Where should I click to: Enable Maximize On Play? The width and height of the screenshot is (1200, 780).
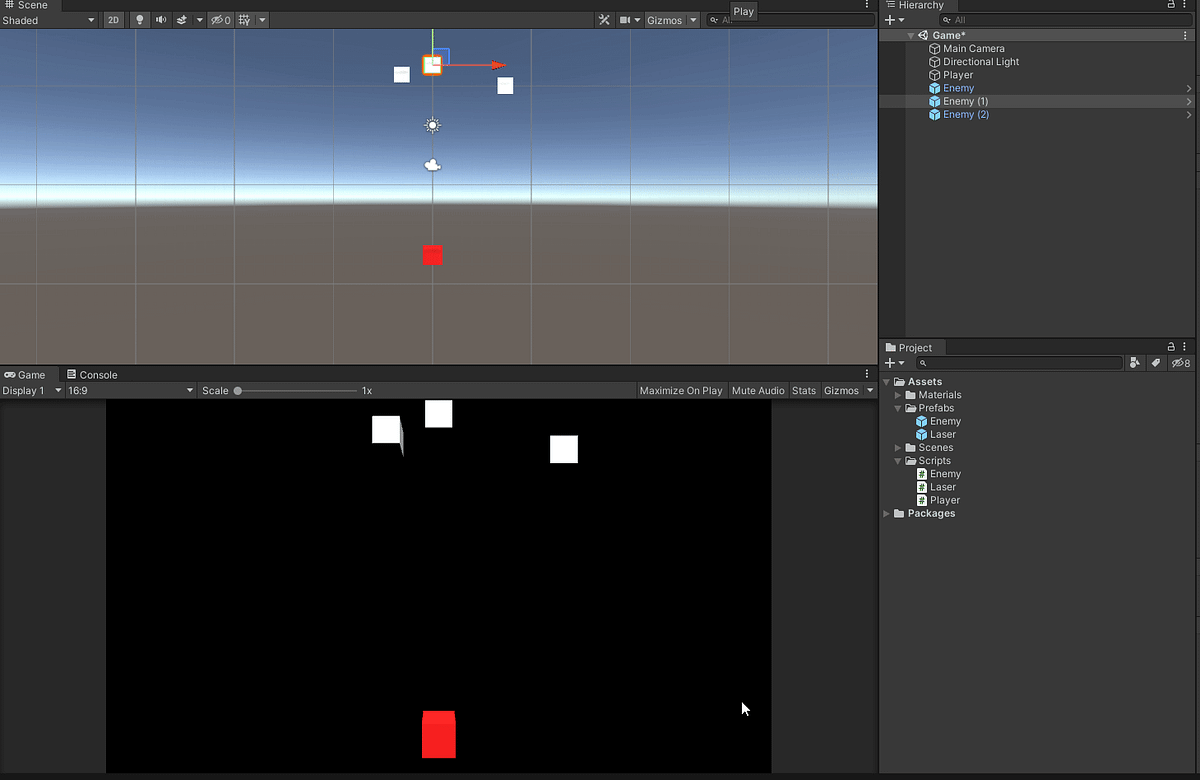tap(681, 390)
